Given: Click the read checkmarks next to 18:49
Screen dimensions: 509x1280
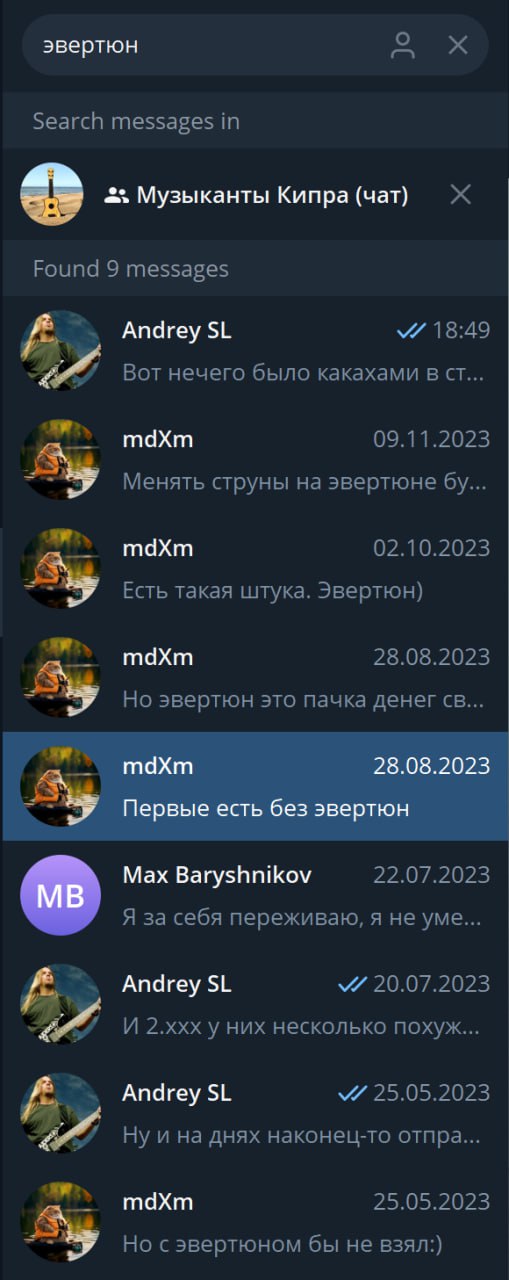Looking at the screenshot, I should (x=411, y=331).
